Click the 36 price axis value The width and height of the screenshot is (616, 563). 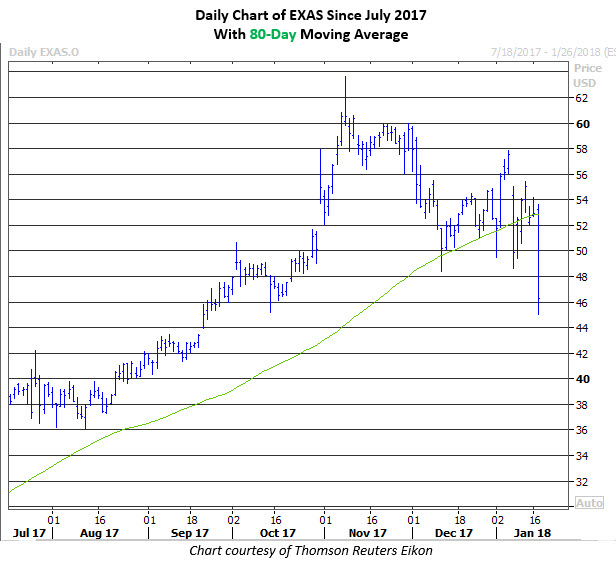(582, 430)
